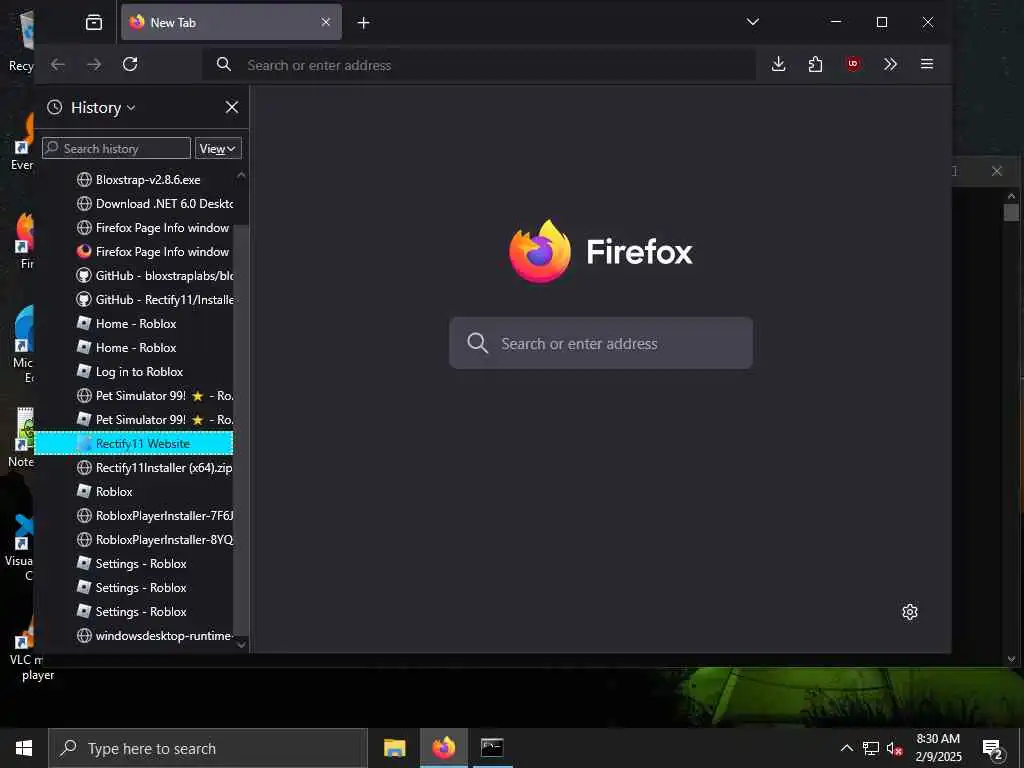The width and height of the screenshot is (1024, 768).
Task: Show more tools overflow chevron
Action: [x=889, y=64]
